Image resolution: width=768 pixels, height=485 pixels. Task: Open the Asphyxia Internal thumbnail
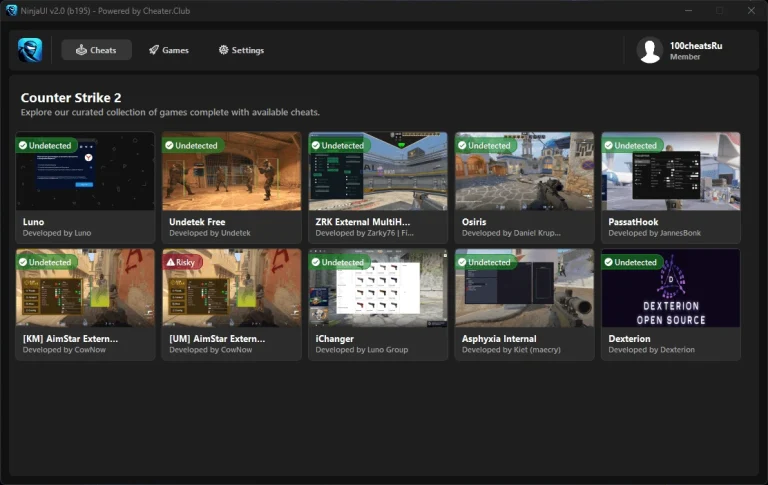524,288
